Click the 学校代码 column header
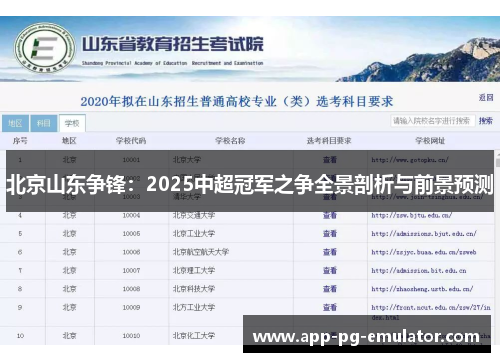This screenshot has width=500, height=362. click(131, 141)
